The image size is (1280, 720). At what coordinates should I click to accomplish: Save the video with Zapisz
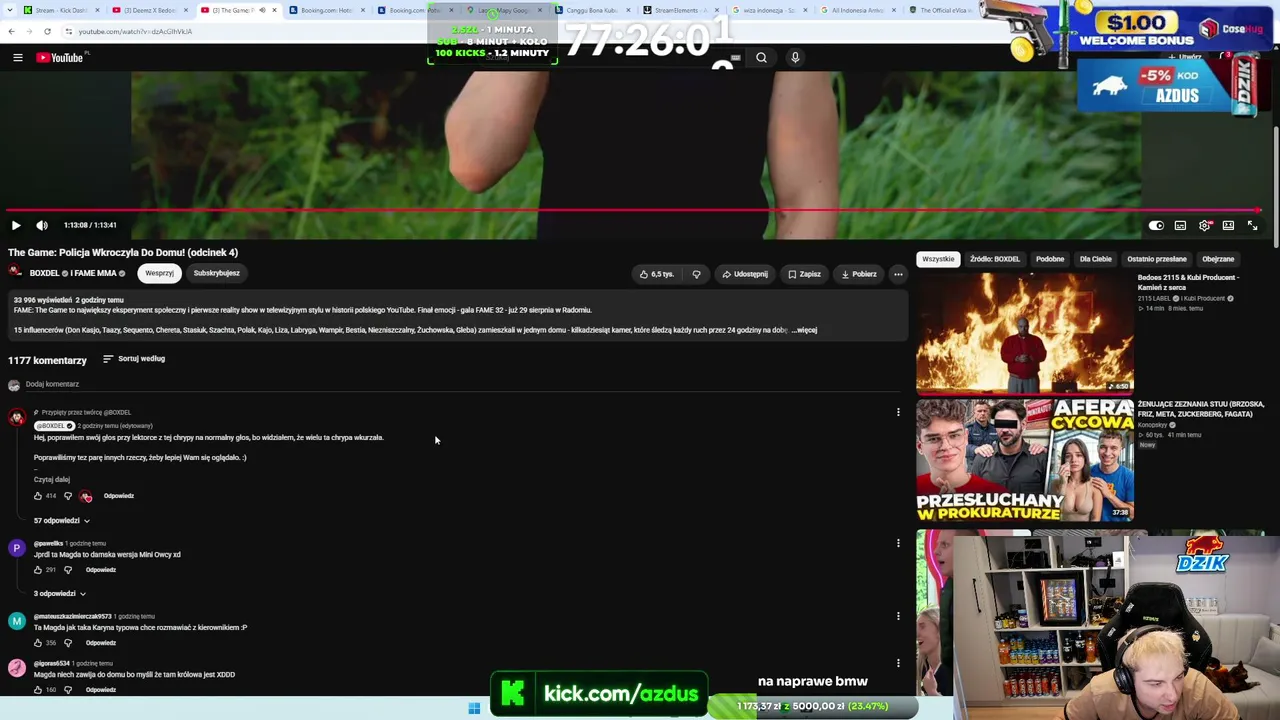coord(804,274)
